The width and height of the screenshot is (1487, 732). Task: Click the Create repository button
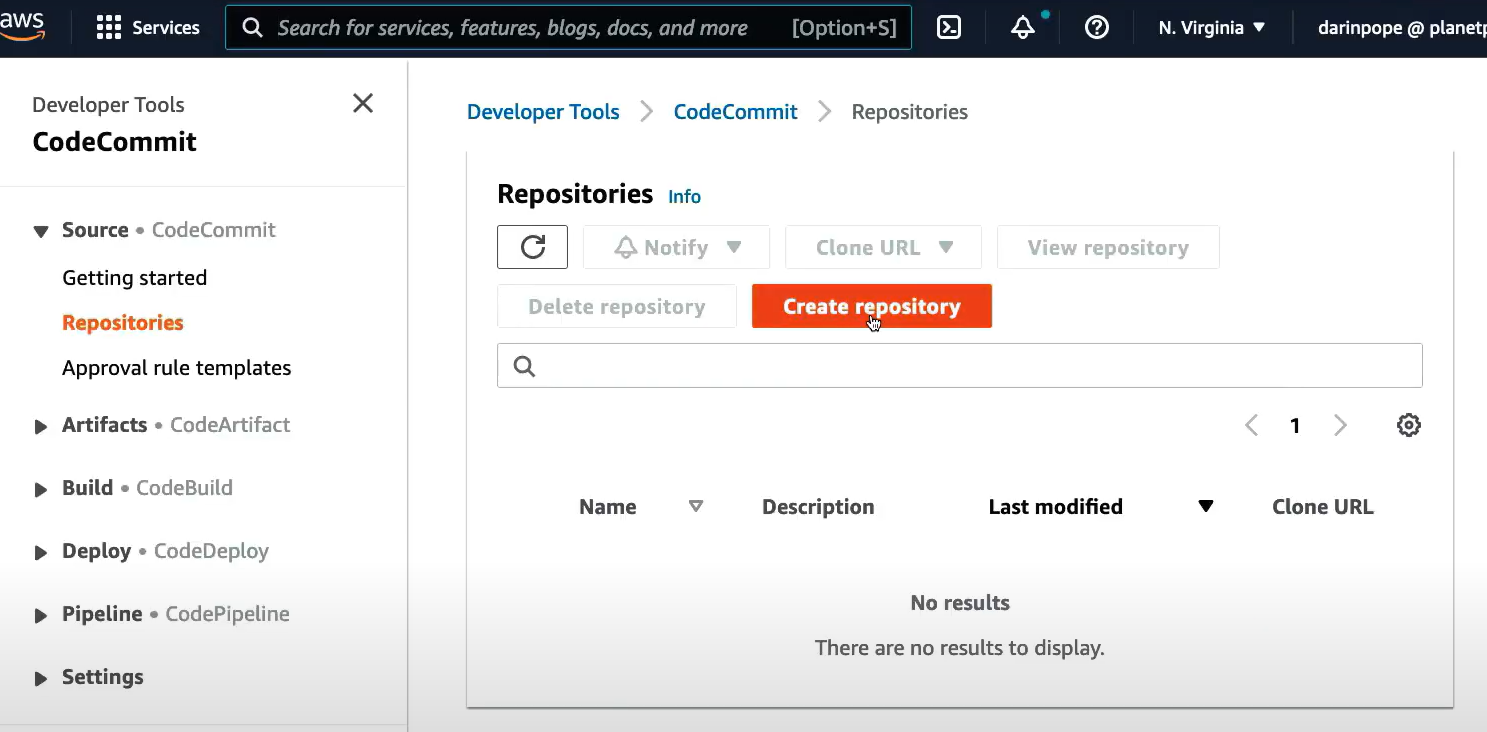pos(871,306)
